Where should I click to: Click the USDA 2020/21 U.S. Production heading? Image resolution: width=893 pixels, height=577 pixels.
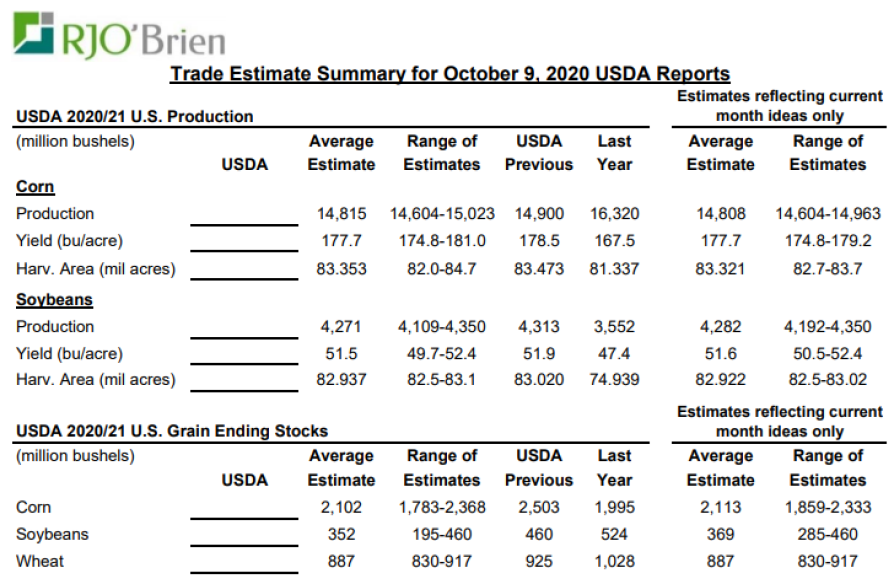135,116
